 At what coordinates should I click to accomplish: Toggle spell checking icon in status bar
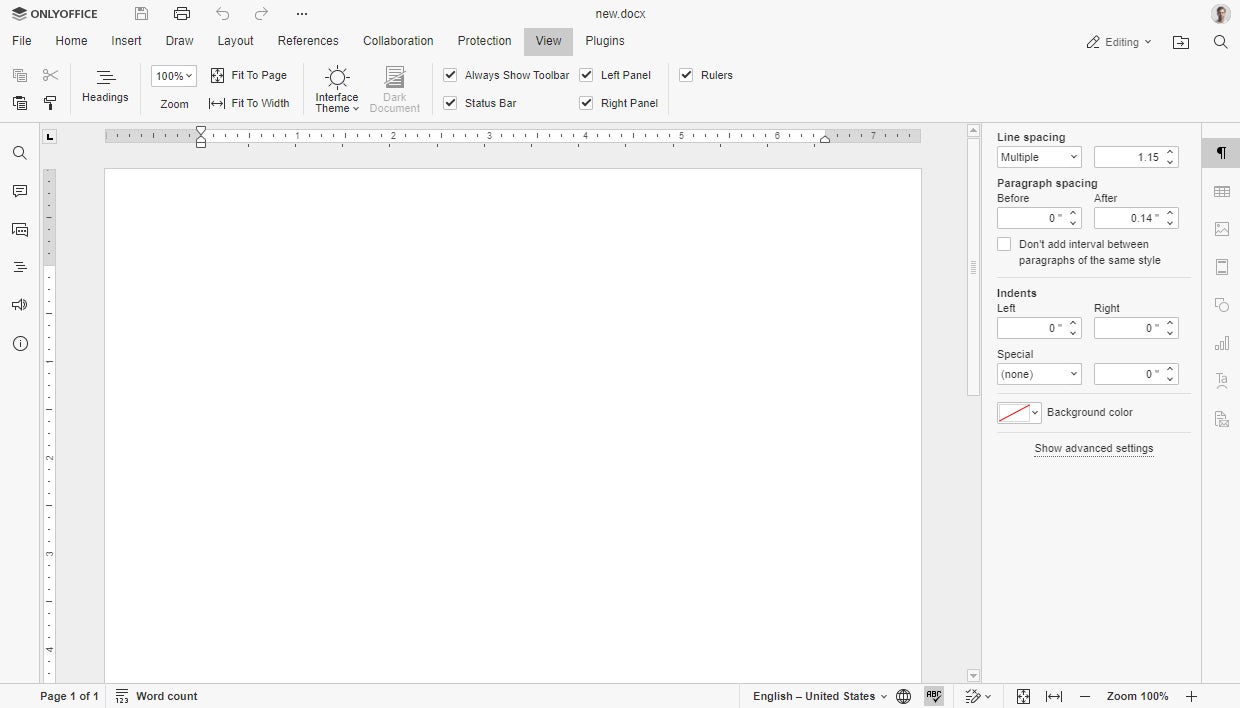pos(934,696)
